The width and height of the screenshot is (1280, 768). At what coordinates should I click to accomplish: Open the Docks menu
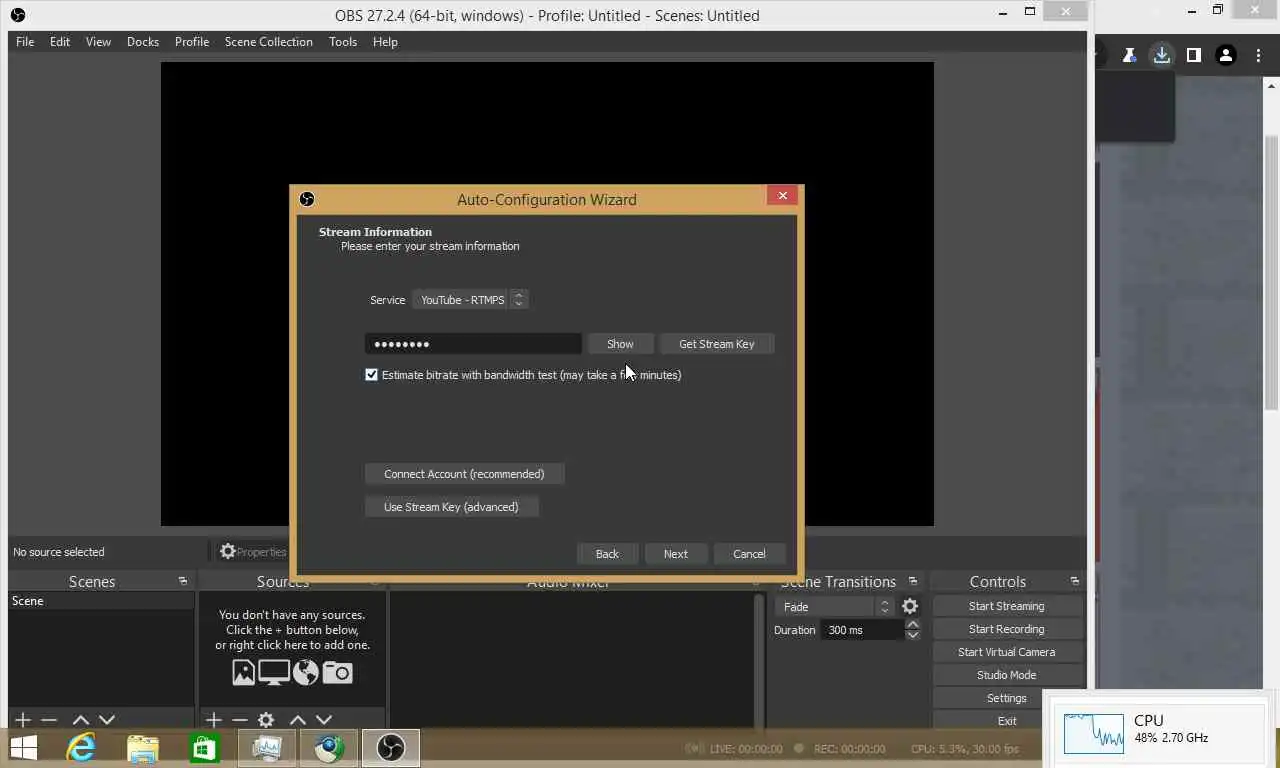pyautogui.click(x=143, y=42)
